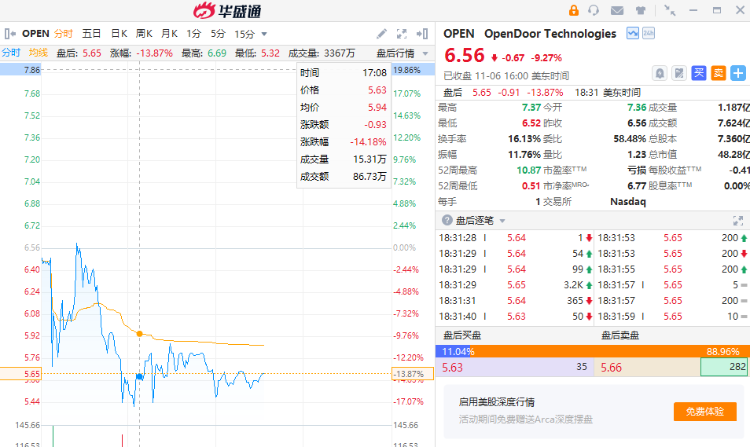Image resolution: width=750 pixels, height=447 pixels.
Task: Open the note memo icon beside the bell
Action: [679, 73]
